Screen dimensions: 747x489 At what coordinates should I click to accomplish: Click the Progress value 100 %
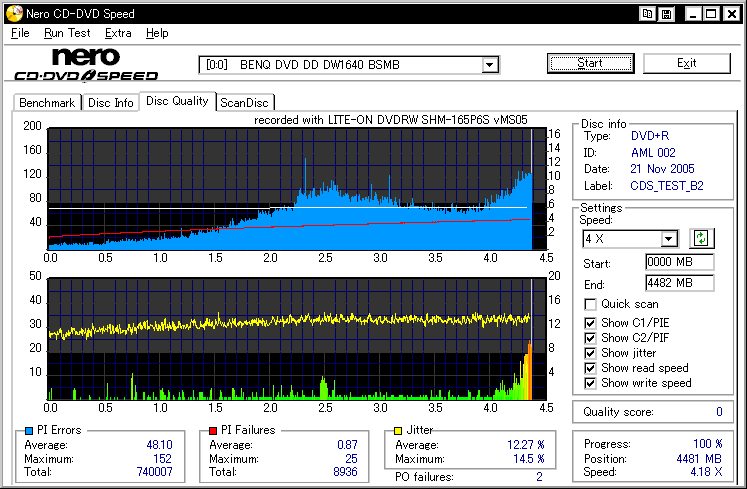click(707, 444)
